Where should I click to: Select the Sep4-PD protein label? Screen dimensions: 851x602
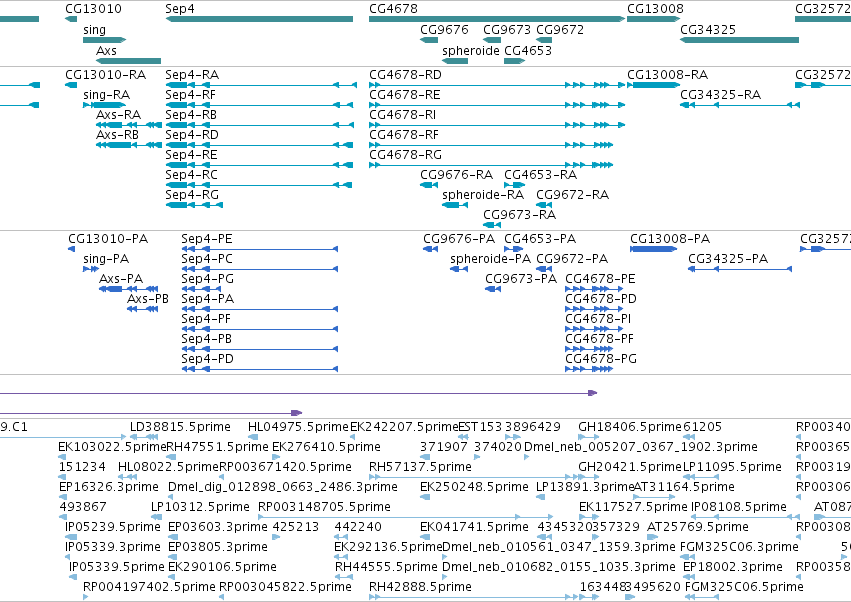coord(207,359)
